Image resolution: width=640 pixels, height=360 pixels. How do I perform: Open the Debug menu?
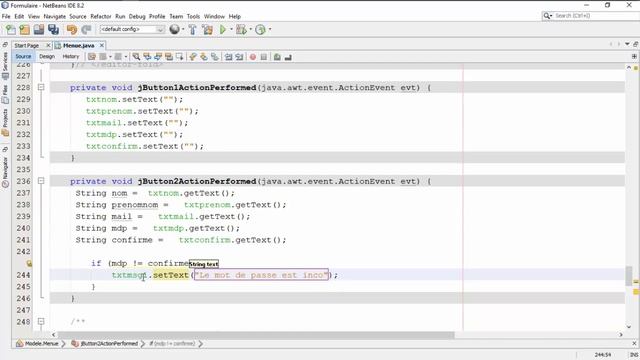(137, 16)
